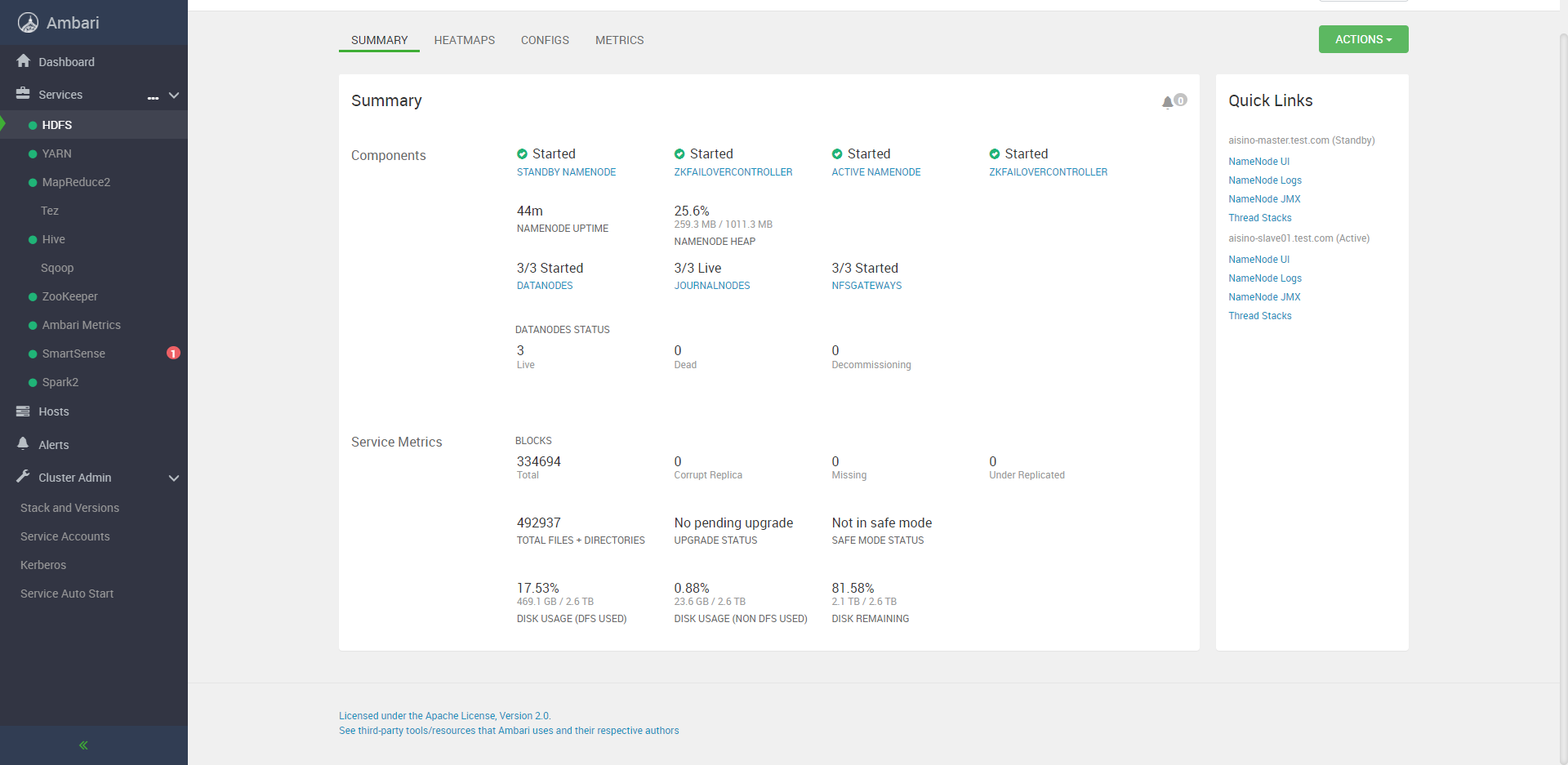This screenshot has width=1568, height=765.
Task: Open first ZKFAILOVERCONTROLLER link
Action: tap(733, 172)
